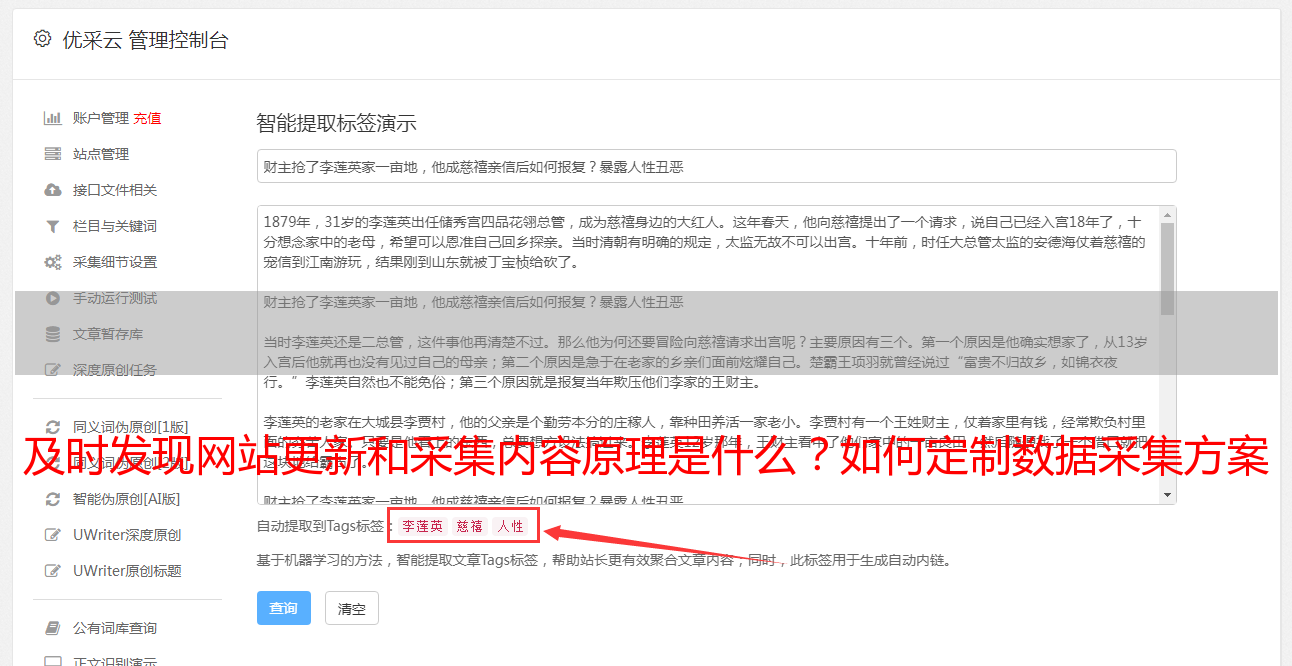Click the text area scrollbar thumb
The height and width of the screenshot is (666, 1292).
1168,268
